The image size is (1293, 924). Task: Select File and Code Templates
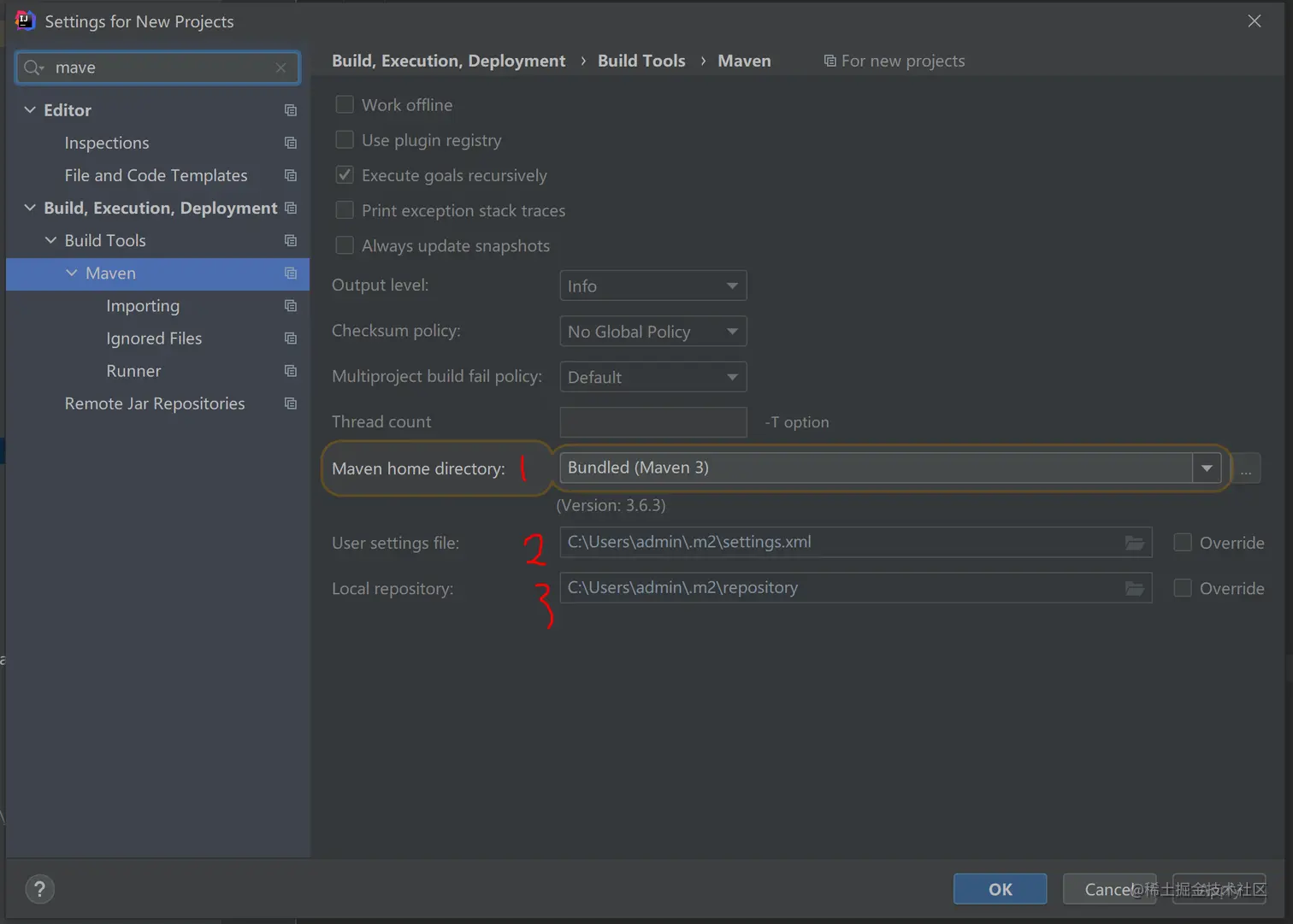coord(156,175)
